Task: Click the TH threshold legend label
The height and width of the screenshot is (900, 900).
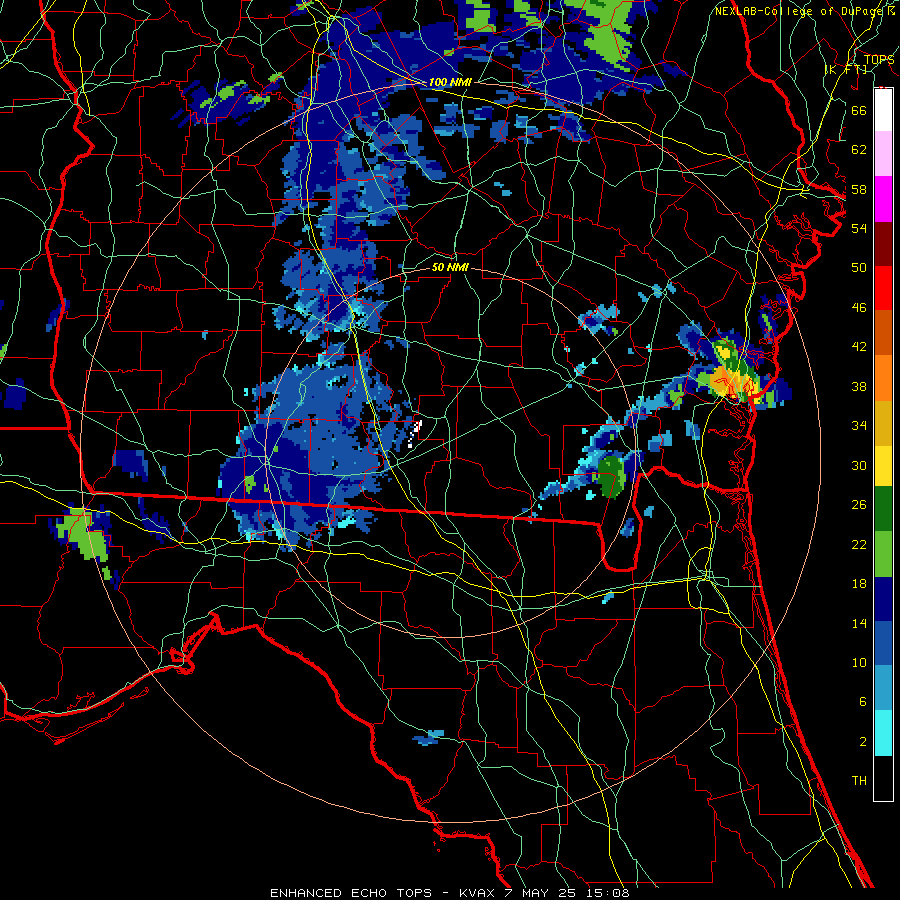Action: [859, 781]
